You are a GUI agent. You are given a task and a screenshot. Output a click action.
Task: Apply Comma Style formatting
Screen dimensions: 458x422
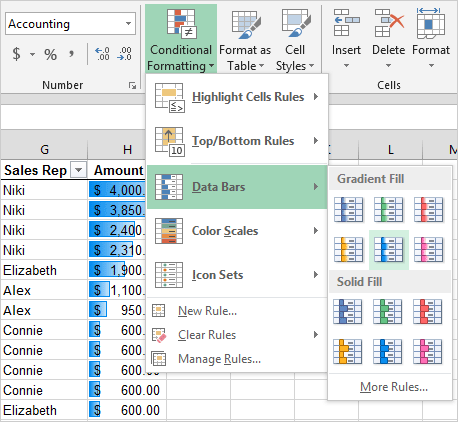(71, 53)
